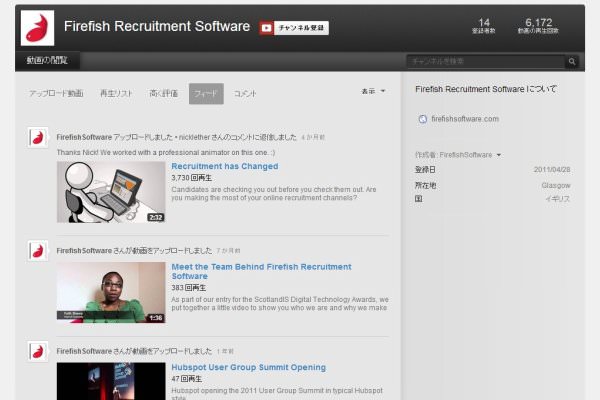Click FirefishSoftware name in 1年前 post
This screenshot has height=400, width=600.
(84, 351)
